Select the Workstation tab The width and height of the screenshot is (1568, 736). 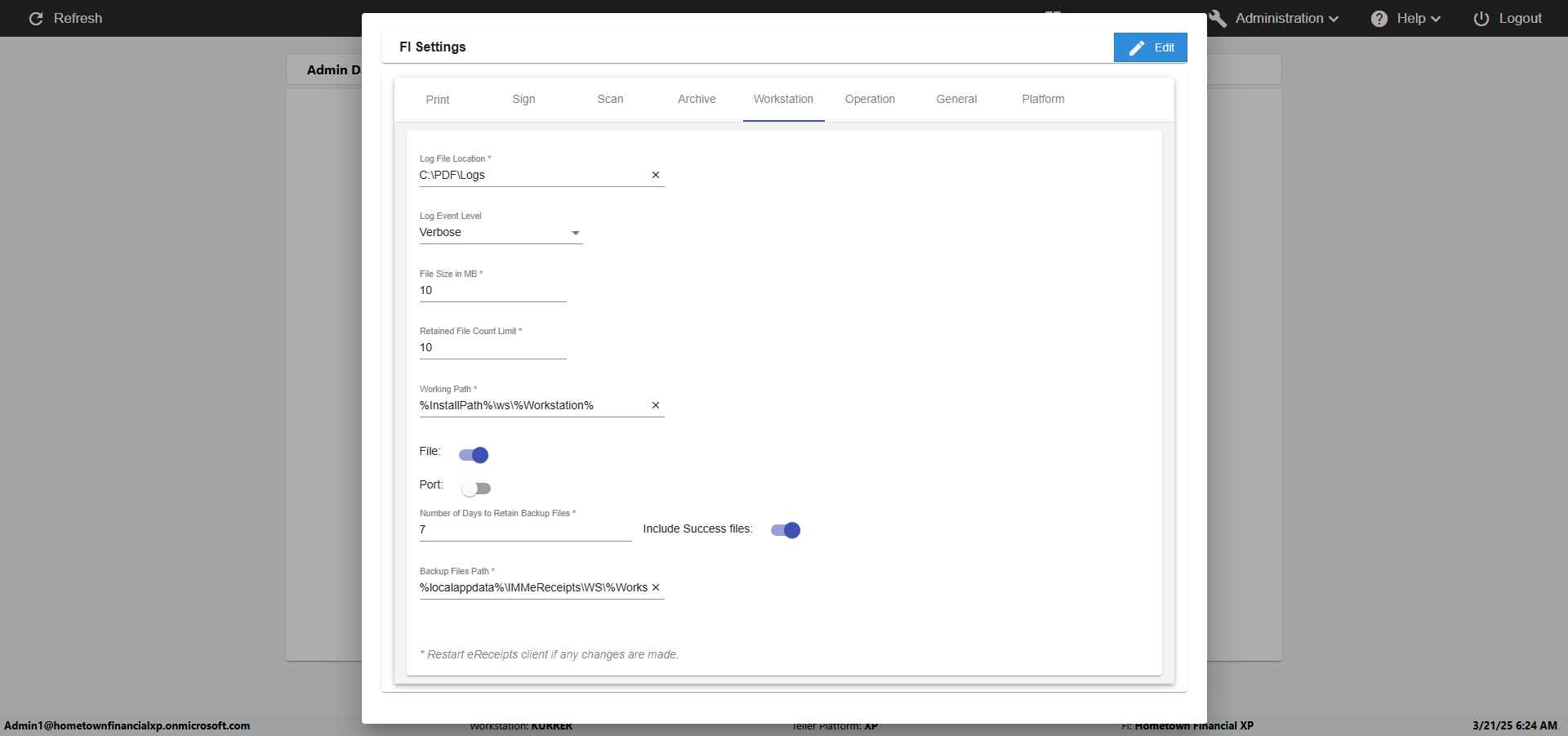point(783,100)
